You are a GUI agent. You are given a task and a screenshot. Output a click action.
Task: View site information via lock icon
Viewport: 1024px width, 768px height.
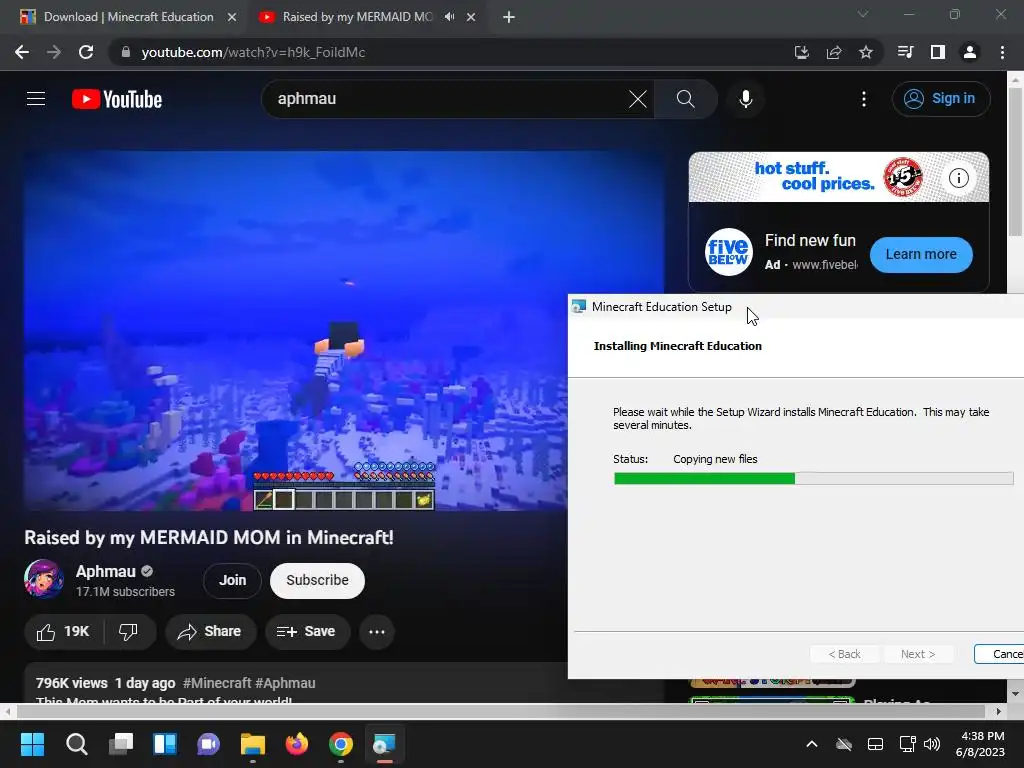point(126,52)
